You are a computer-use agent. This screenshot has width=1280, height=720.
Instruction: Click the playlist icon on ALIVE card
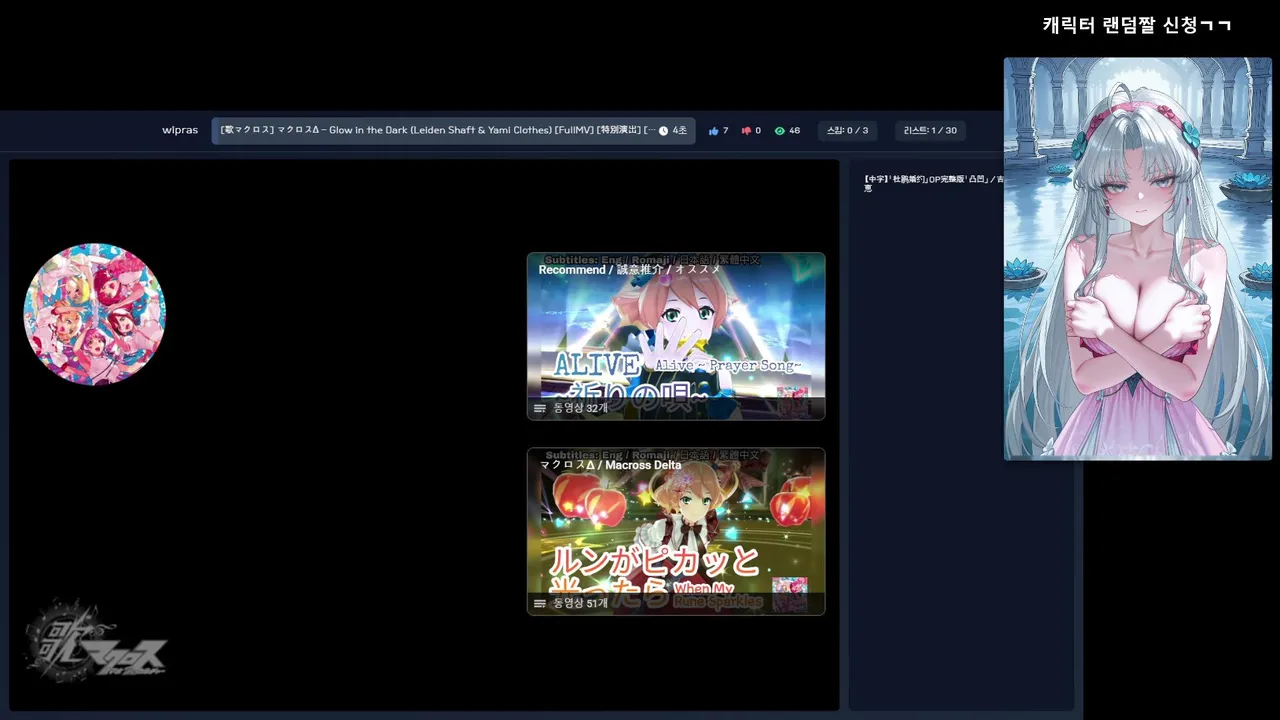point(540,408)
